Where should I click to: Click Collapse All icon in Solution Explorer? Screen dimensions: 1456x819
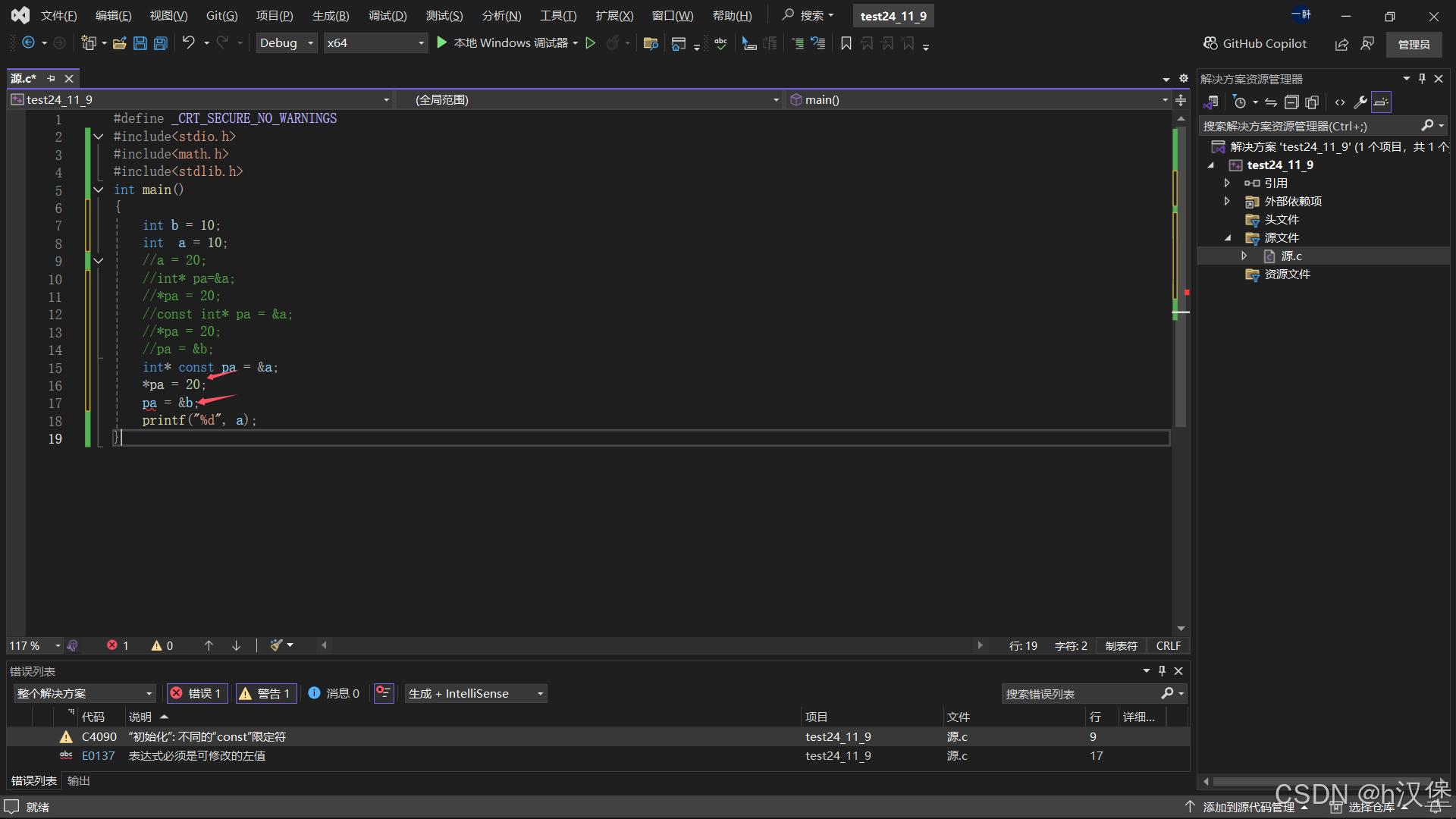pos(1291,102)
